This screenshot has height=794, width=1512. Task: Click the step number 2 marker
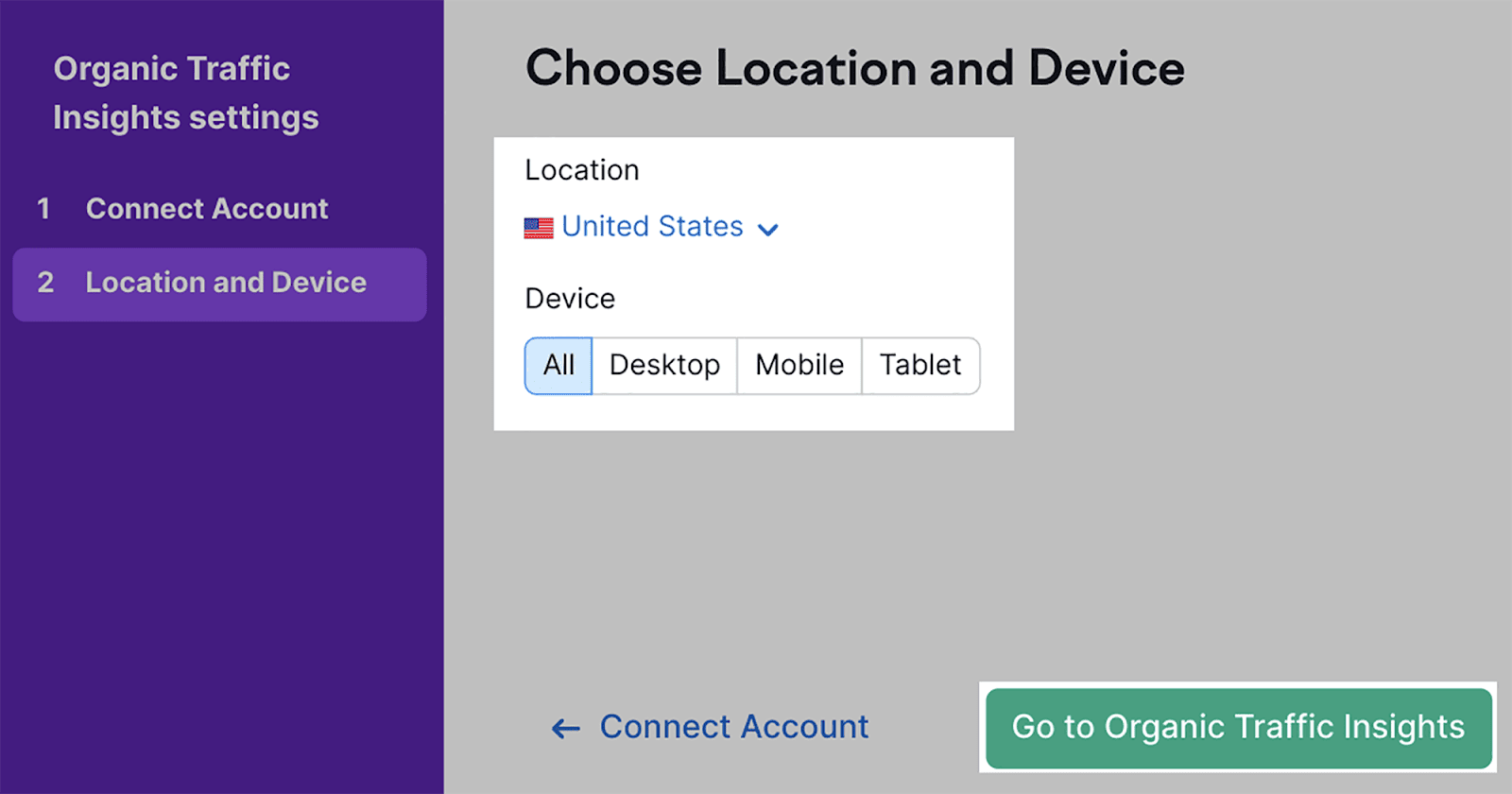[x=45, y=283]
